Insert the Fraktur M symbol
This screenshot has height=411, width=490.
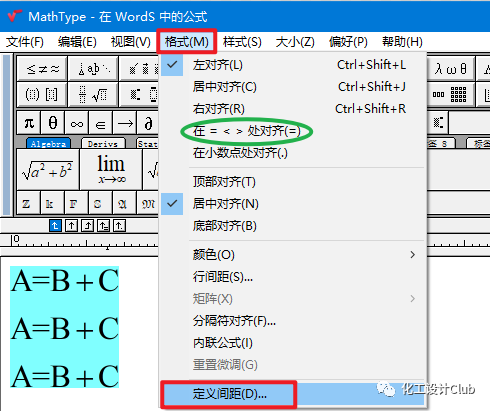point(148,203)
